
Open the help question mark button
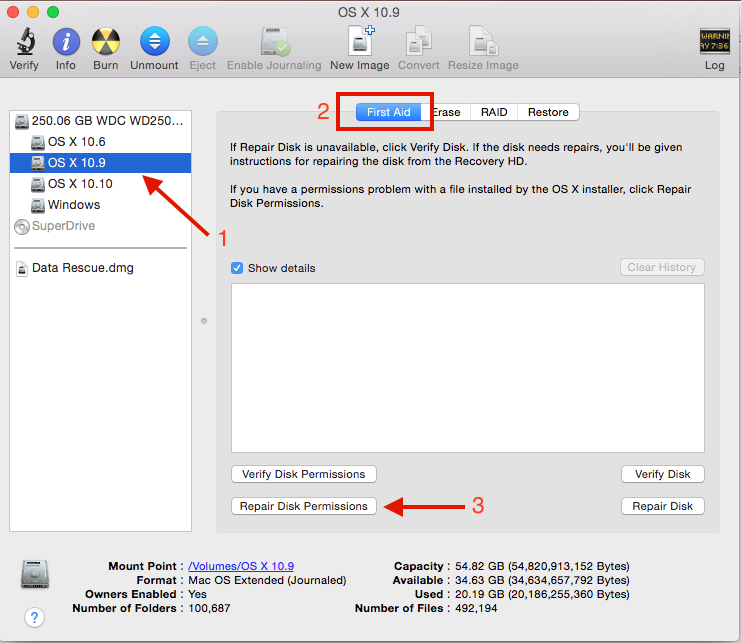pyautogui.click(x=34, y=617)
